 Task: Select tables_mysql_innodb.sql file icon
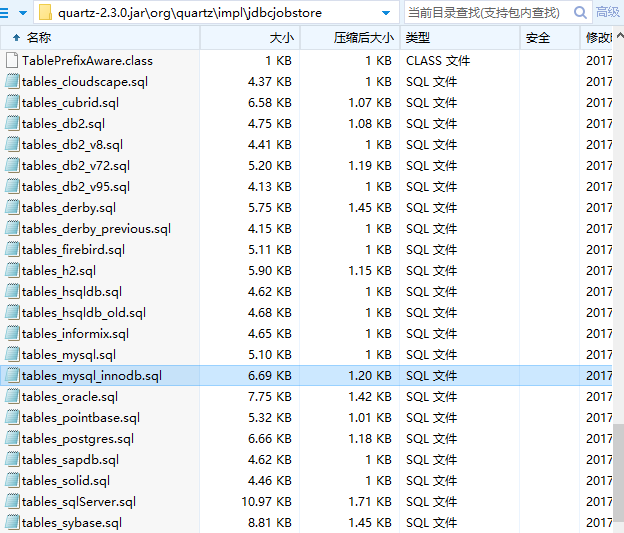(x=12, y=376)
